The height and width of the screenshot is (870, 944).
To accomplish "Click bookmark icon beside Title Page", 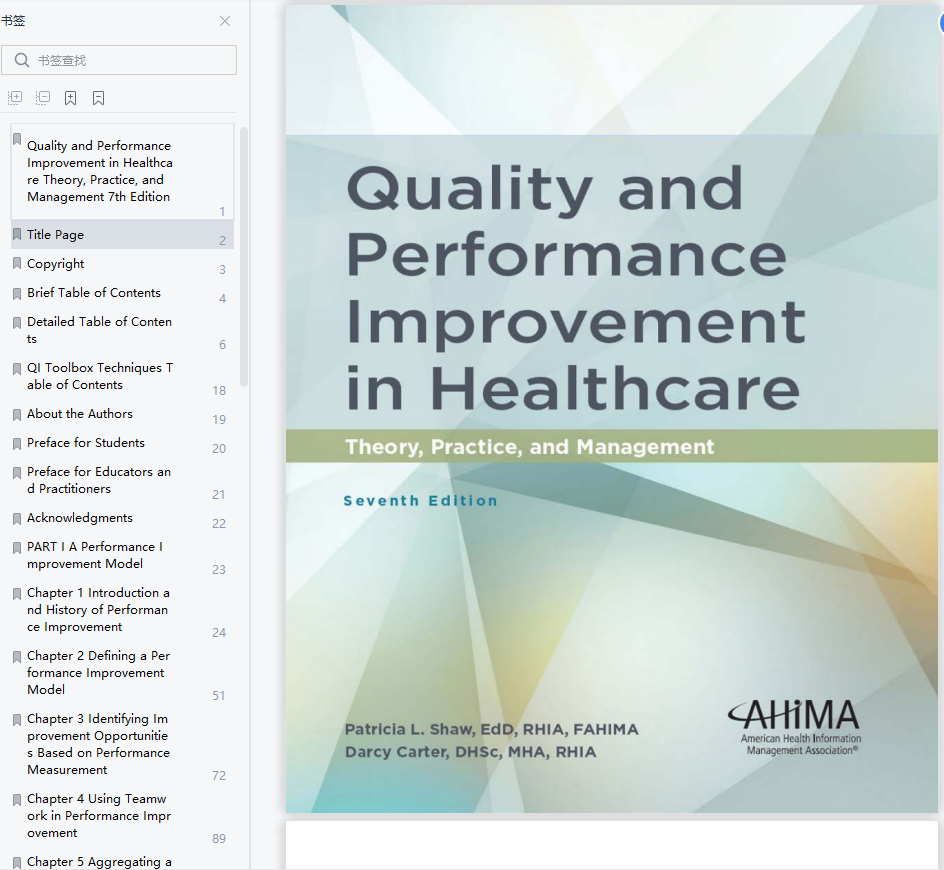I will click(x=17, y=234).
